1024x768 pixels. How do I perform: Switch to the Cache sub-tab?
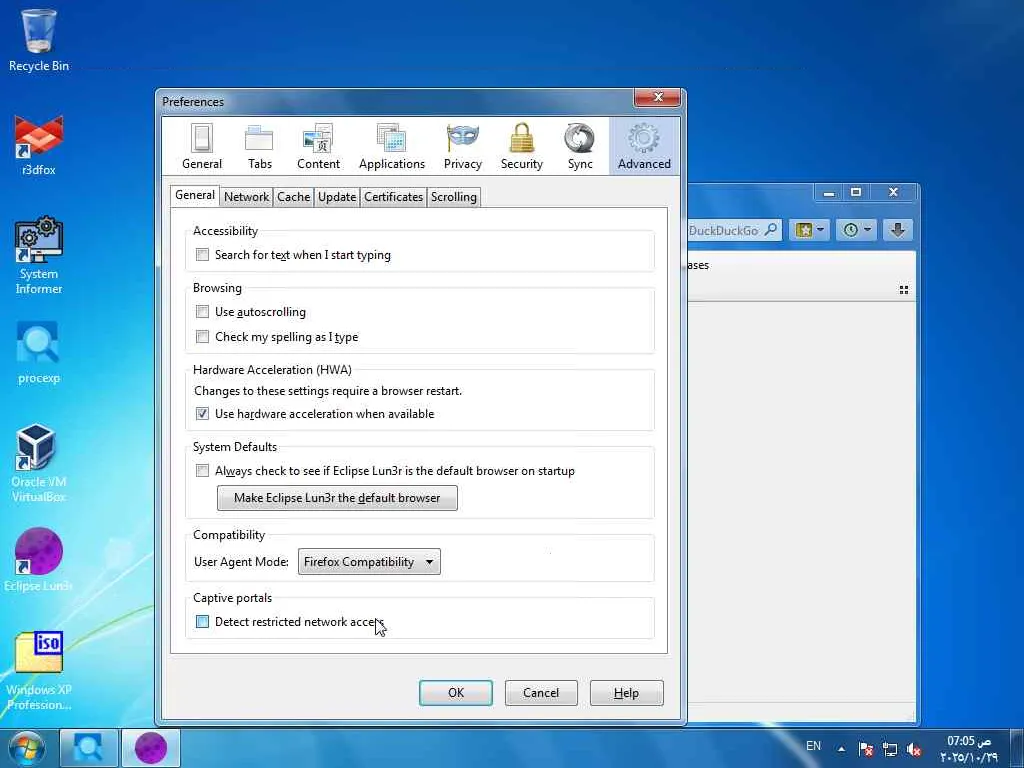[293, 197]
